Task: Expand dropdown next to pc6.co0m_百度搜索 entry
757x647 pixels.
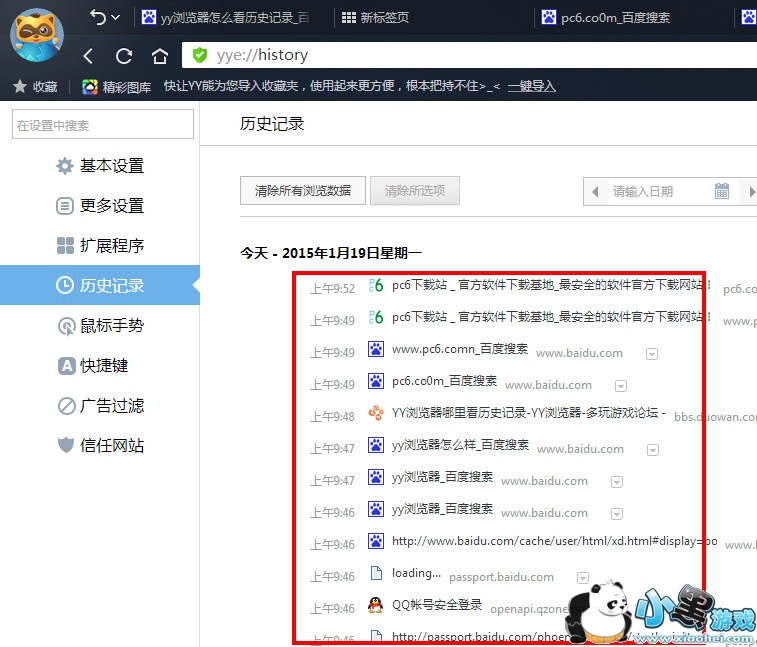Action: tap(620, 385)
